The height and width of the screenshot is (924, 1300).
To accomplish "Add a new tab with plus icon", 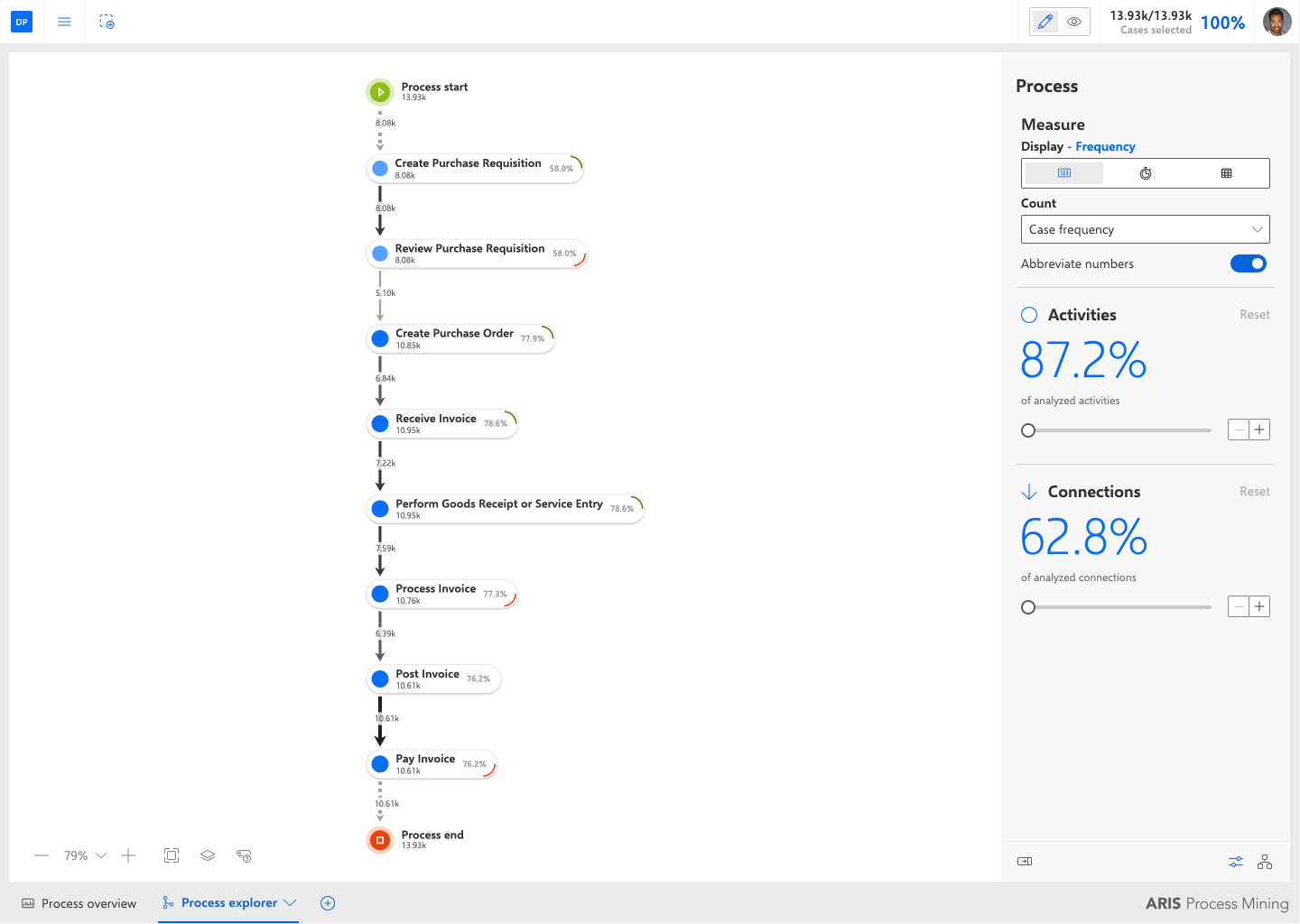I will point(328,903).
